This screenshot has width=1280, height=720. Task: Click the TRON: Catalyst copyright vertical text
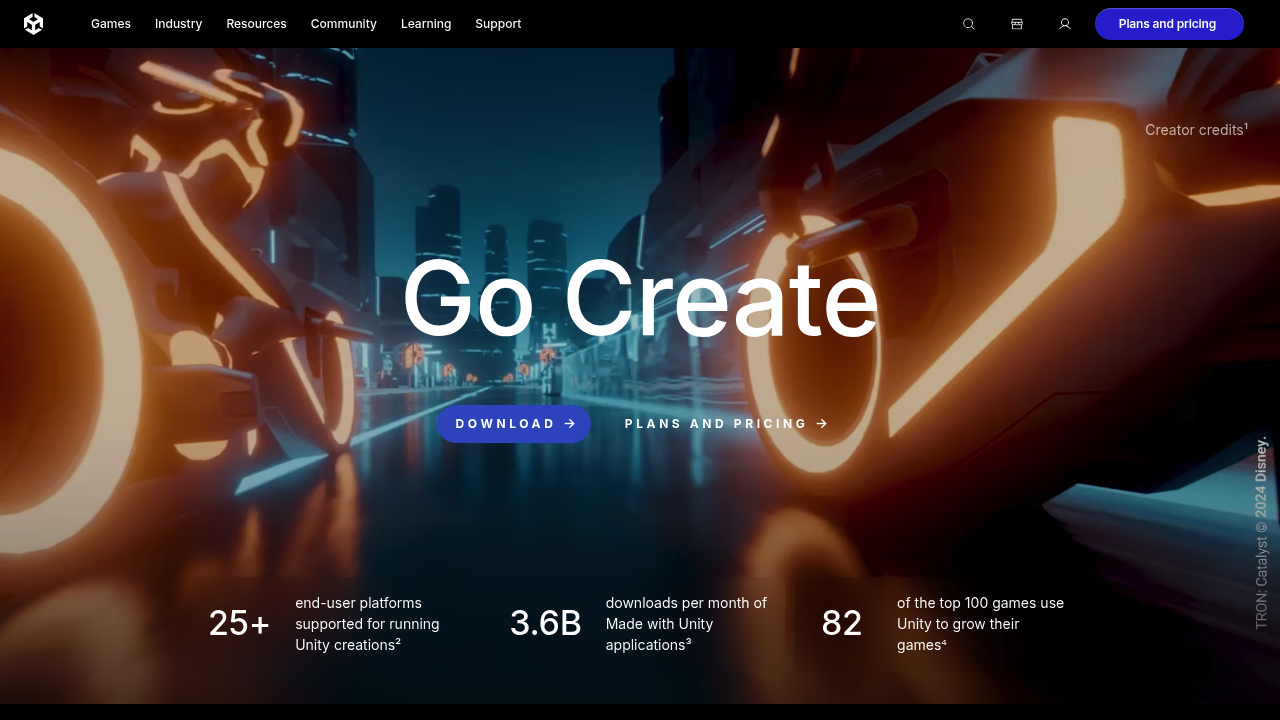click(1262, 533)
